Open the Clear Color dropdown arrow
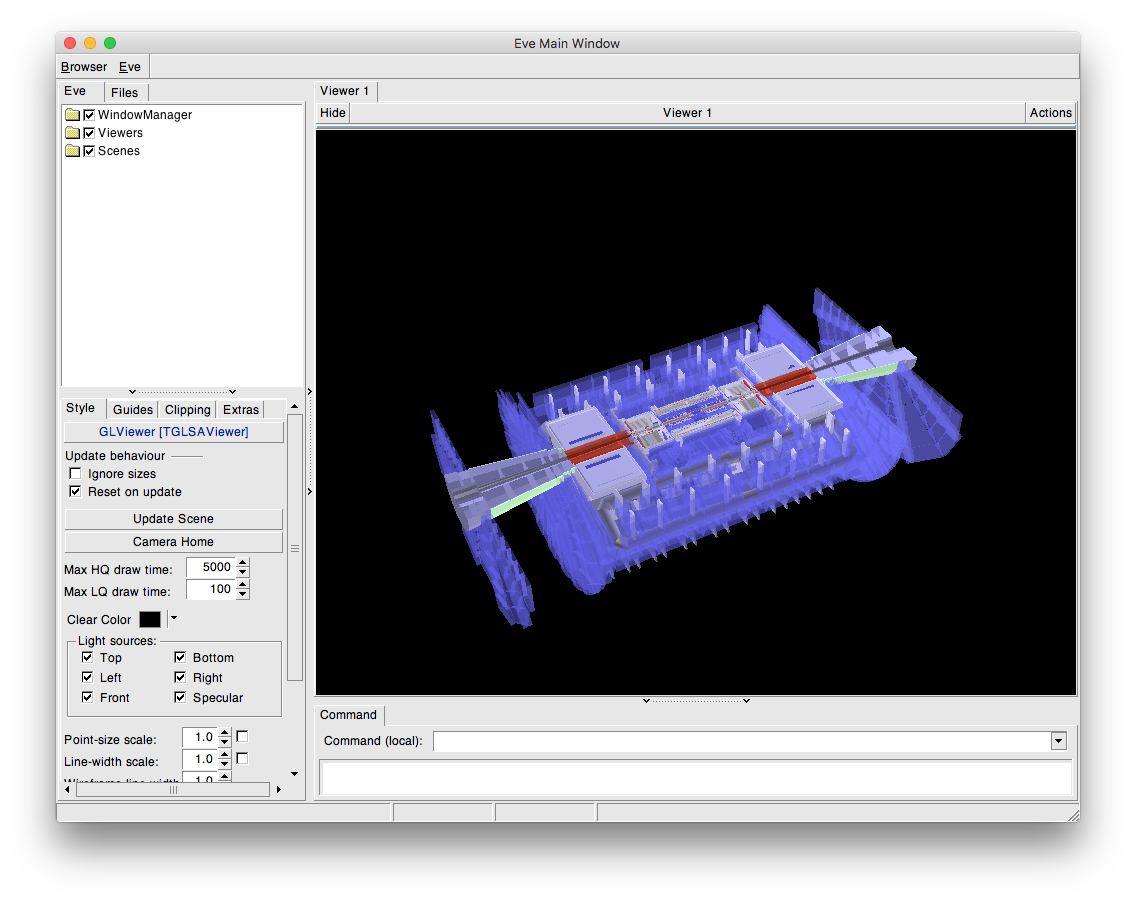Viewport: 1136px width, 902px height. coord(173,619)
